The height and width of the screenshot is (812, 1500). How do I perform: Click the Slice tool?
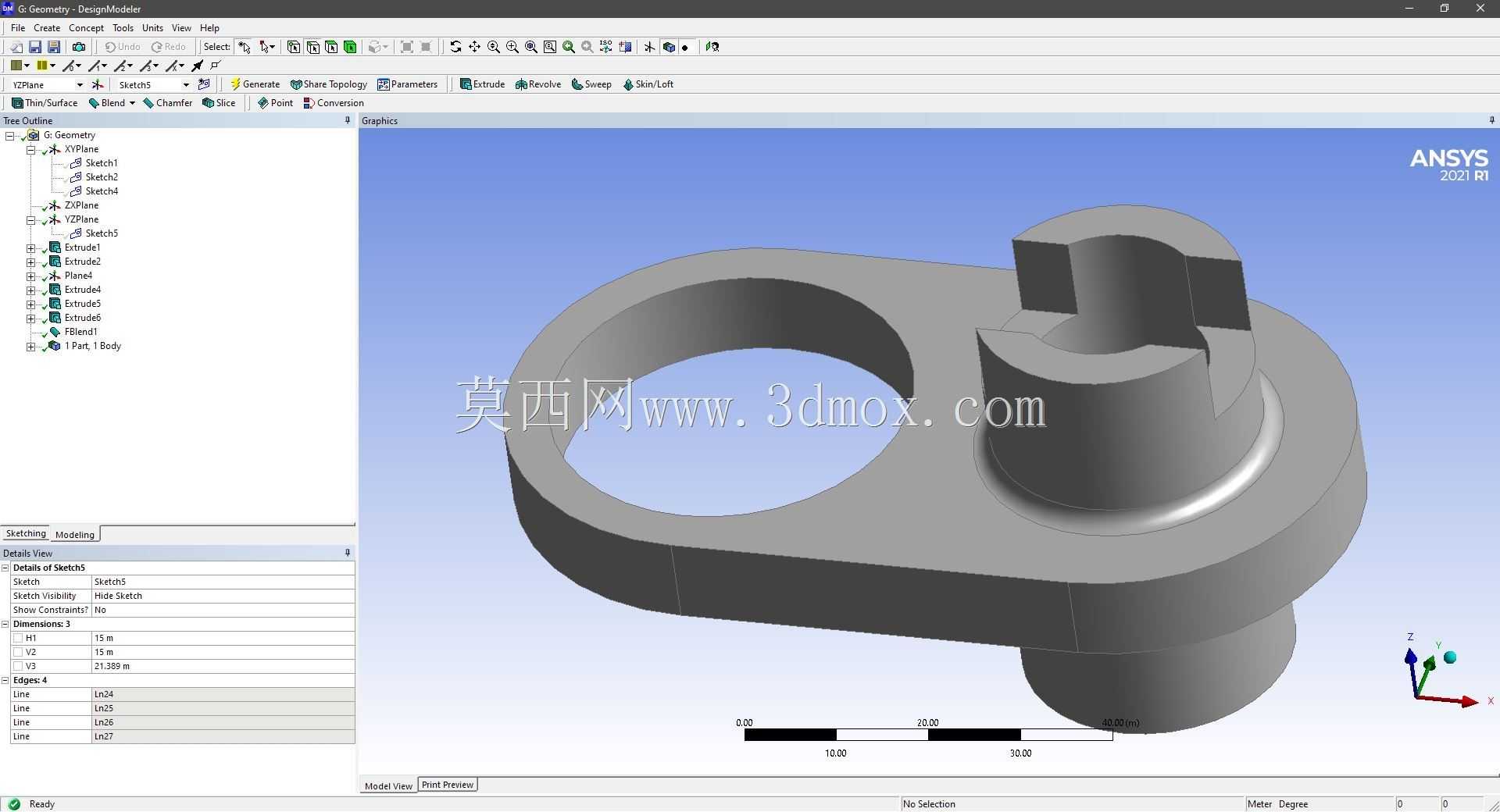click(219, 103)
